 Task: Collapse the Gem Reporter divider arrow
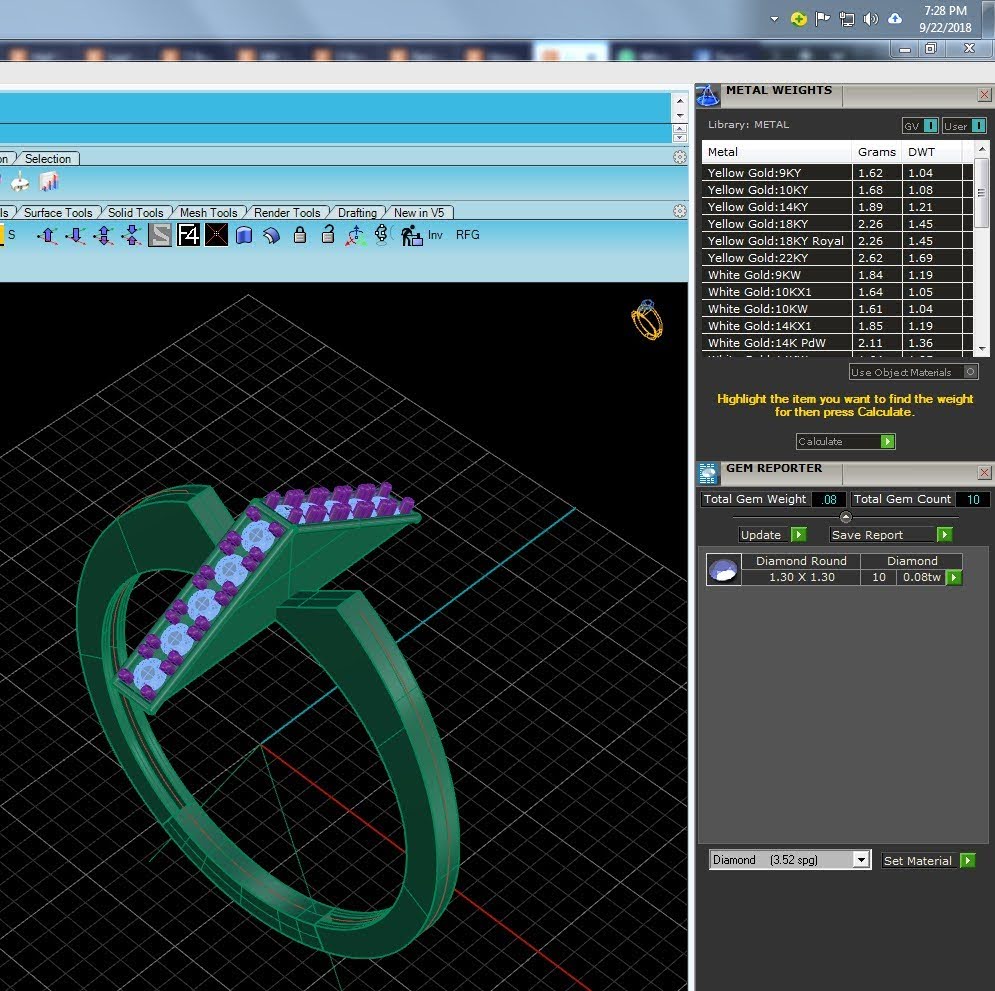(845, 517)
